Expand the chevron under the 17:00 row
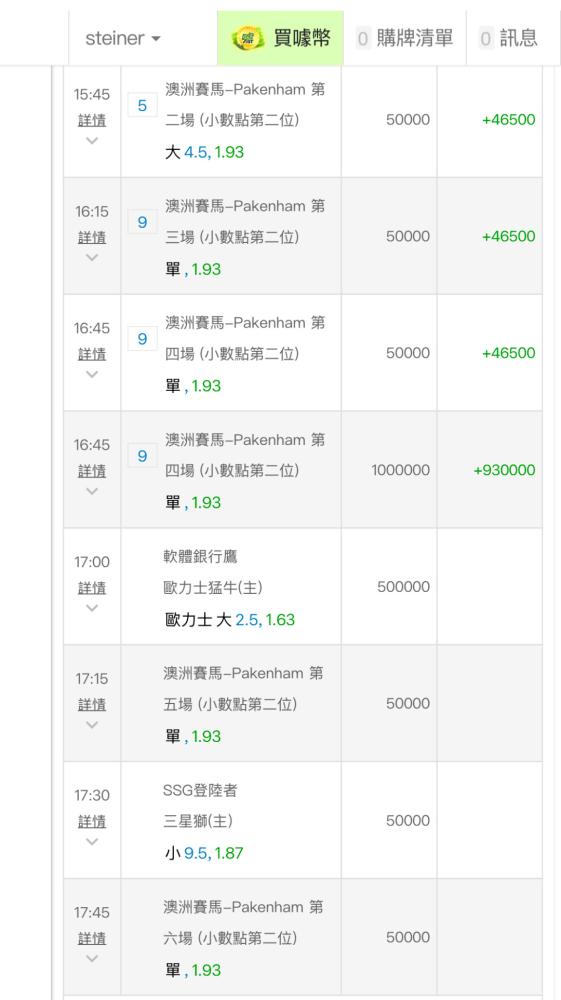The image size is (561, 1000). point(92,608)
